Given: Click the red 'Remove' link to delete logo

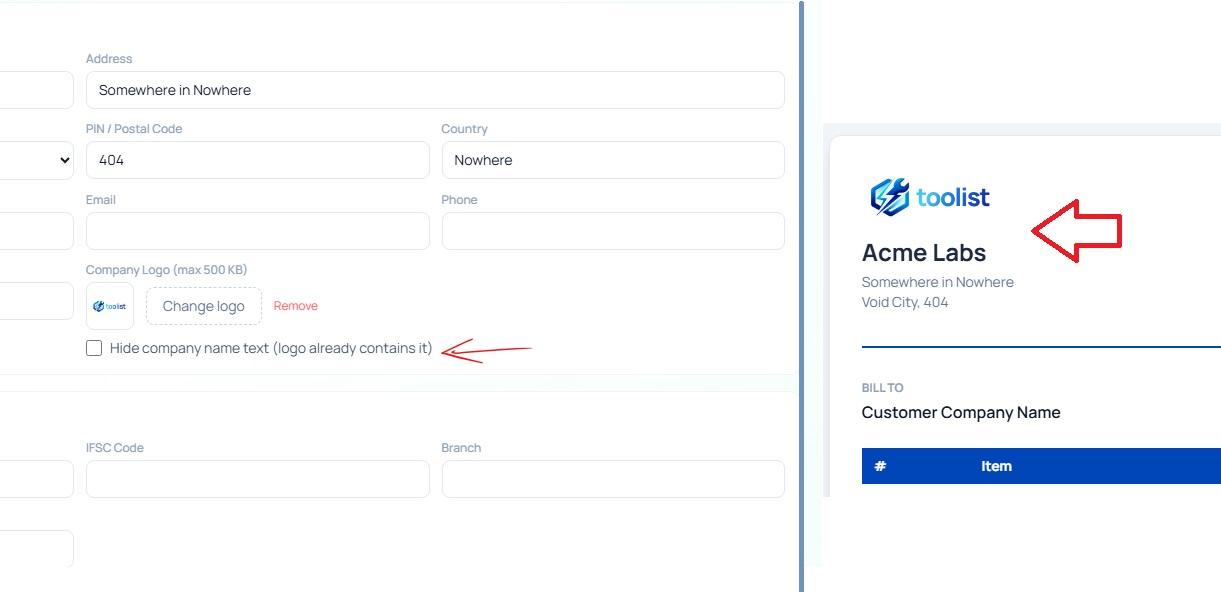Looking at the screenshot, I should pos(295,306).
